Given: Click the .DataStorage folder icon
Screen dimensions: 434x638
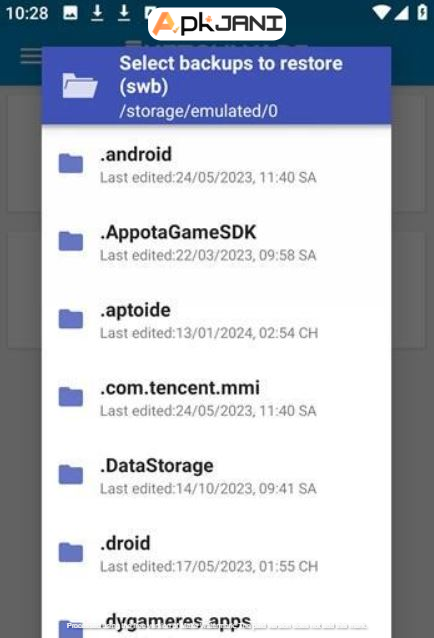Looking at the screenshot, I should click(x=71, y=474).
